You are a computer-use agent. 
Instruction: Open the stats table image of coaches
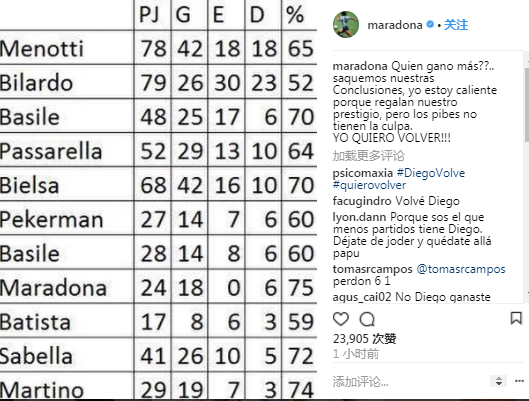(158, 200)
